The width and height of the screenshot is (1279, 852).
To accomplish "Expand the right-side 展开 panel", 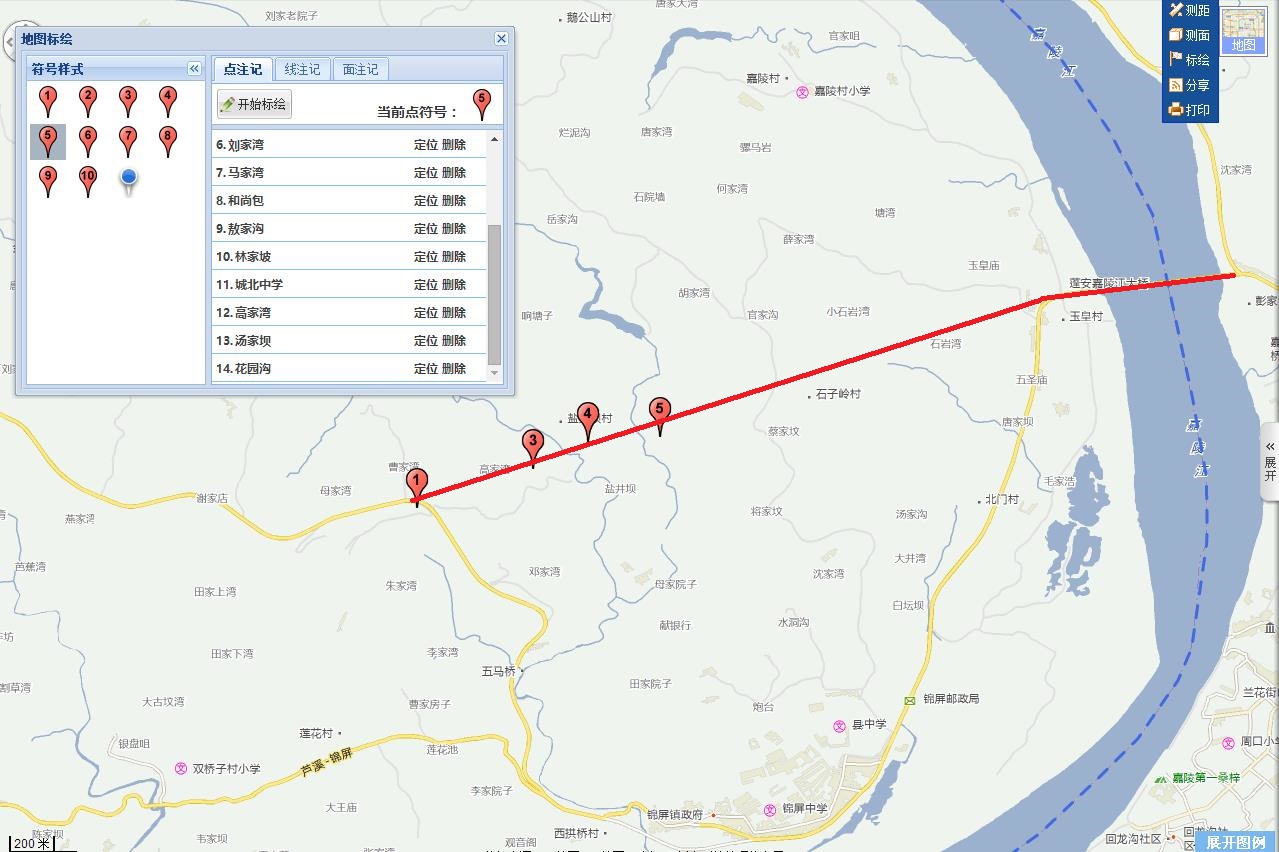I will click(x=1270, y=462).
